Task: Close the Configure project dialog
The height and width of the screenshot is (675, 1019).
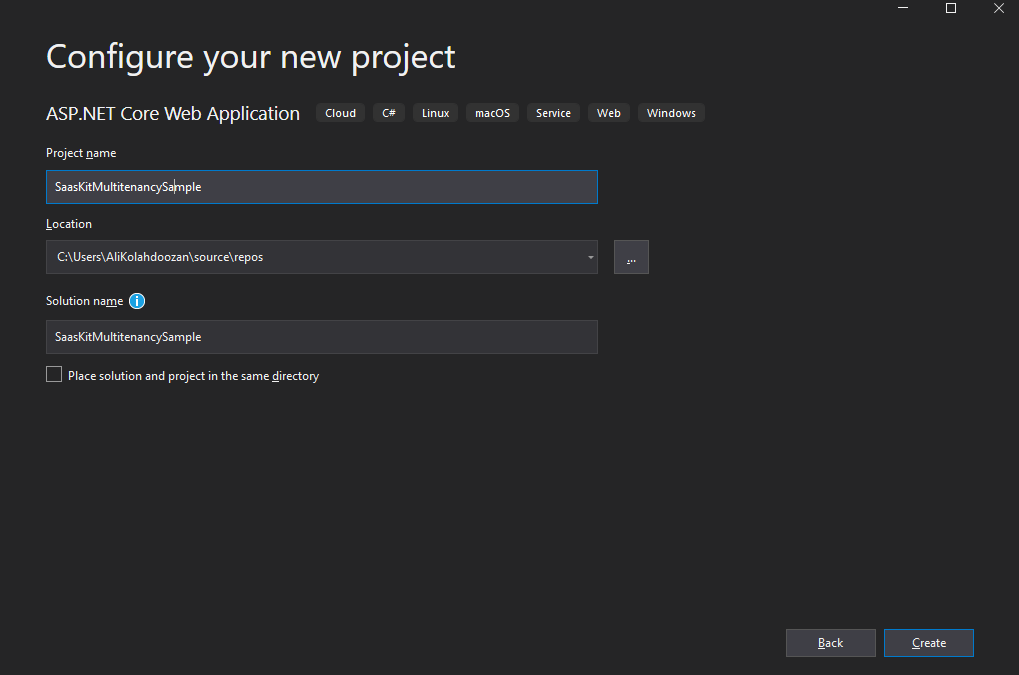Action: coord(998,8)
